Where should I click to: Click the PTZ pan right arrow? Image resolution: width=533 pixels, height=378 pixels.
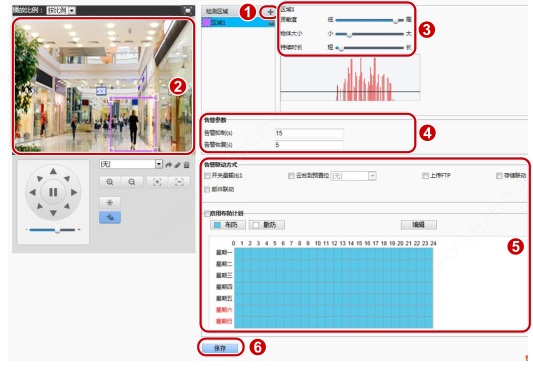(74, 192)
